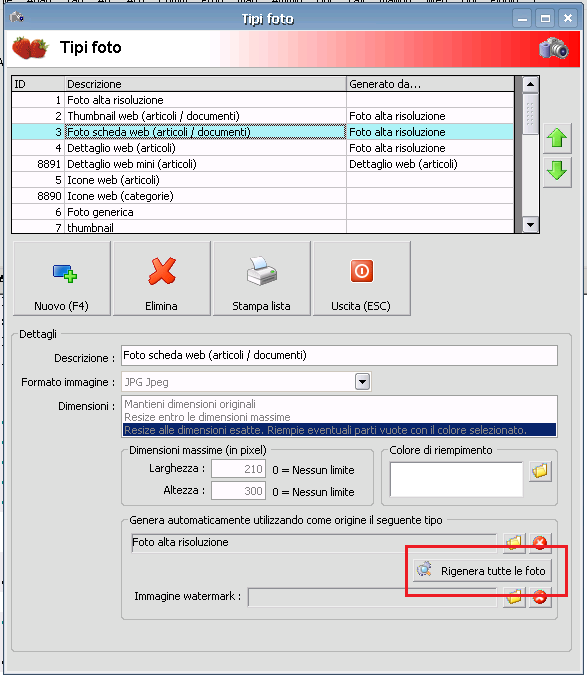Print the list via Stampa lista

coord(261,278)
